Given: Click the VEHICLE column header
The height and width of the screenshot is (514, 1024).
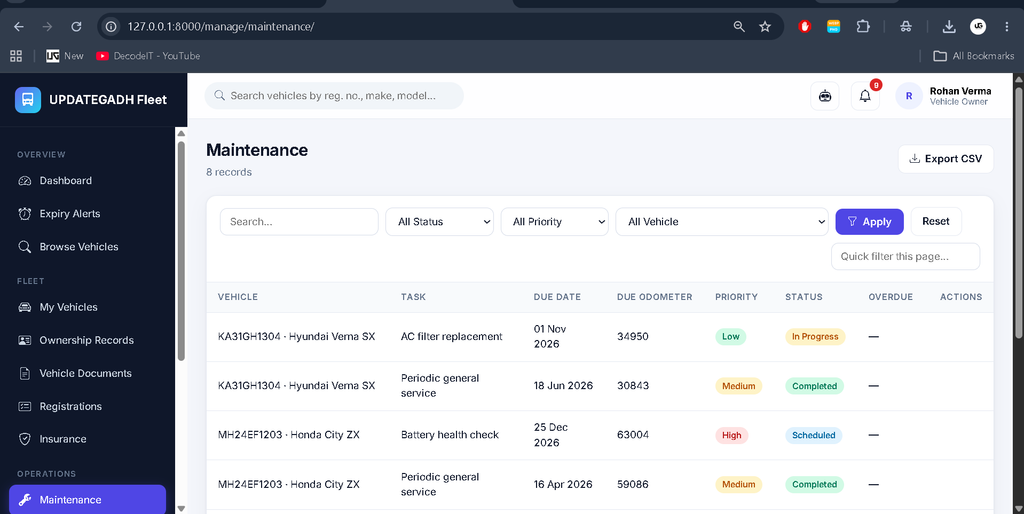Looking at the screenshot, I should tap(238, 297).
